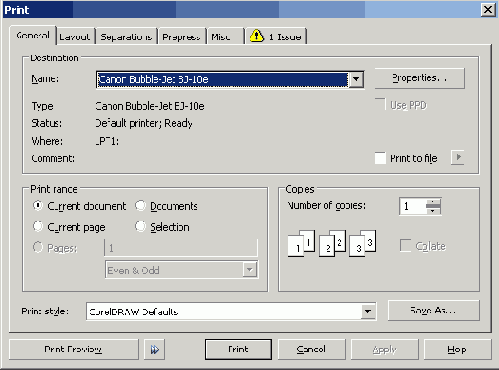Increase the number of copies
Image resolution: width=499 pixels, height=370 pixels.
click(x=433, y=202)
